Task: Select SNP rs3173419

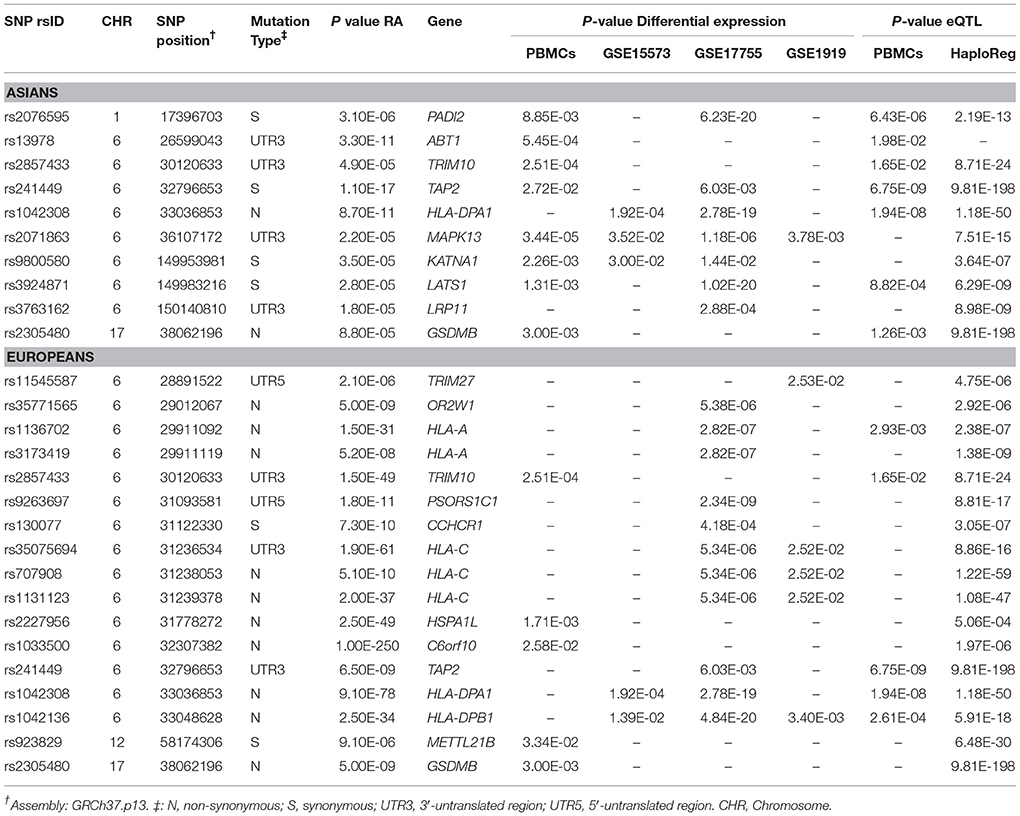Action: 36,454
